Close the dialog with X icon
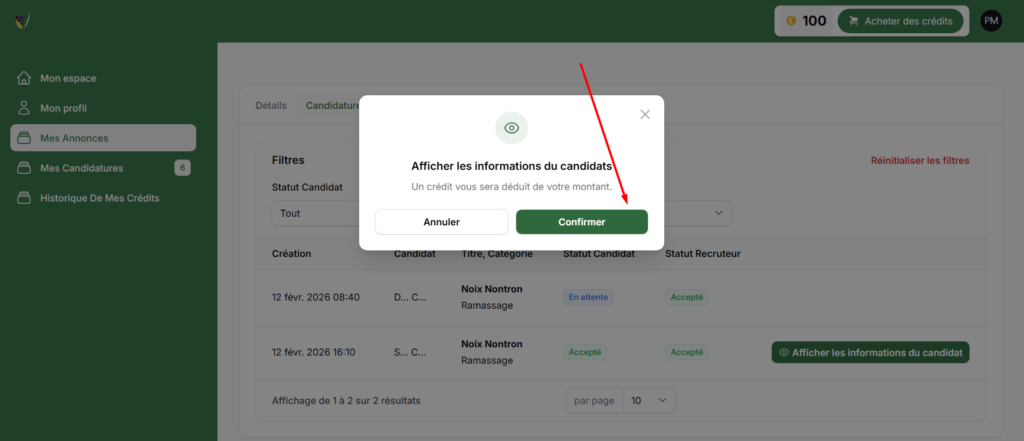Viewport: 1024px width, 441px height. coord(645,114)
